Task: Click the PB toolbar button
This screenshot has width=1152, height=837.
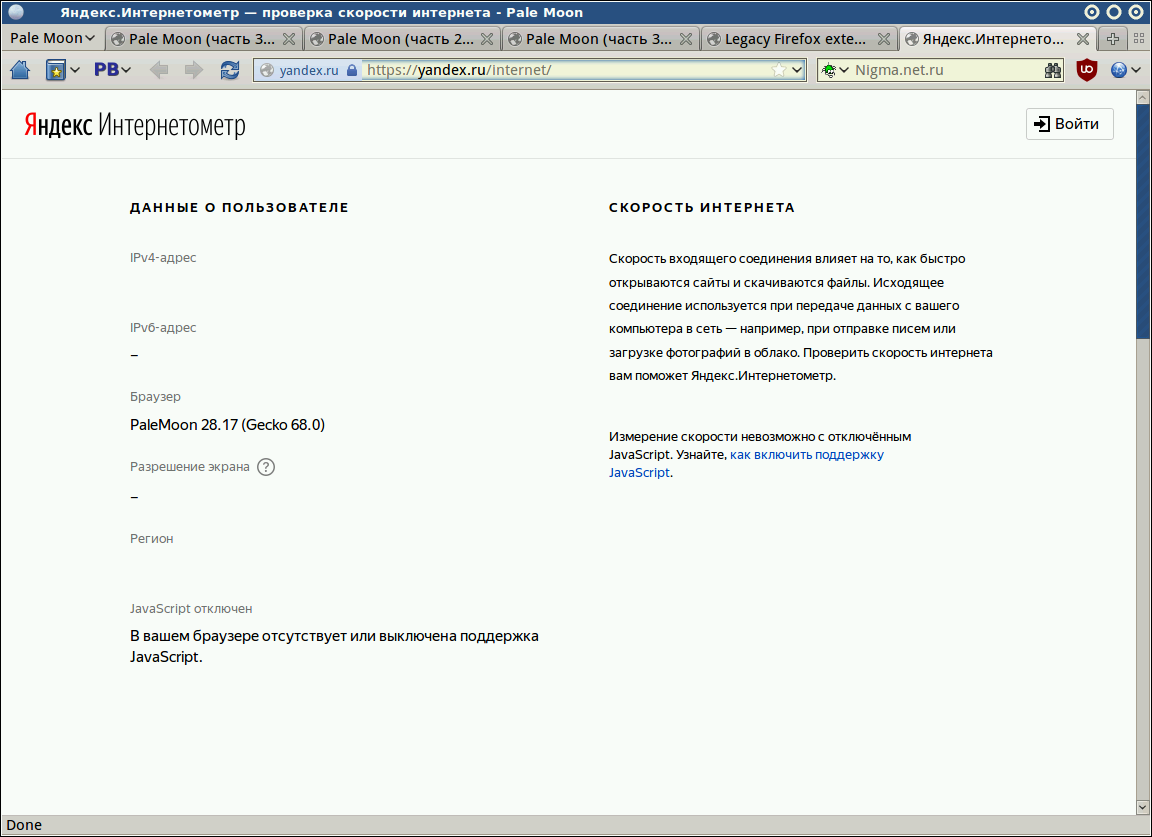Action: click(106, 70)
